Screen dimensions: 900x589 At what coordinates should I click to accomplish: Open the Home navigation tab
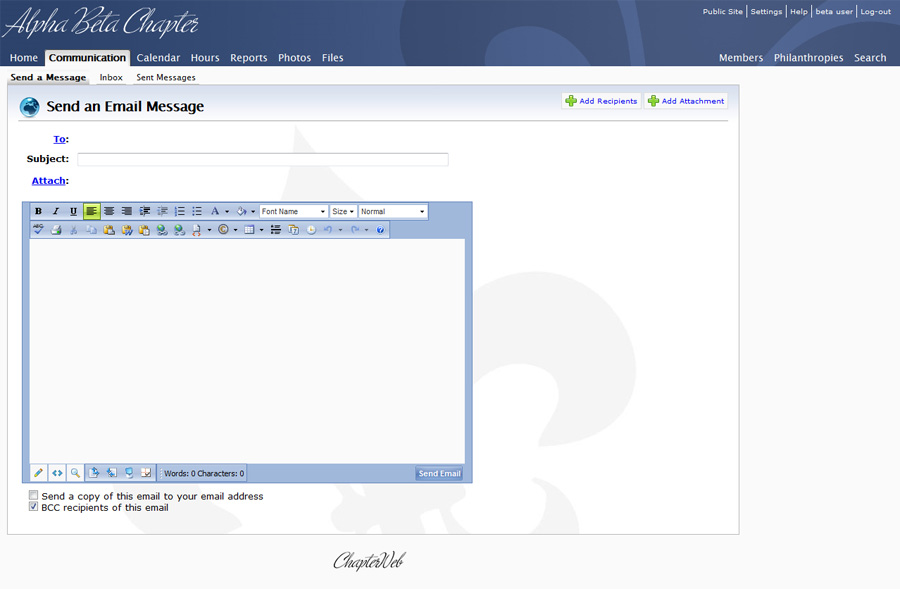[24, 57]
